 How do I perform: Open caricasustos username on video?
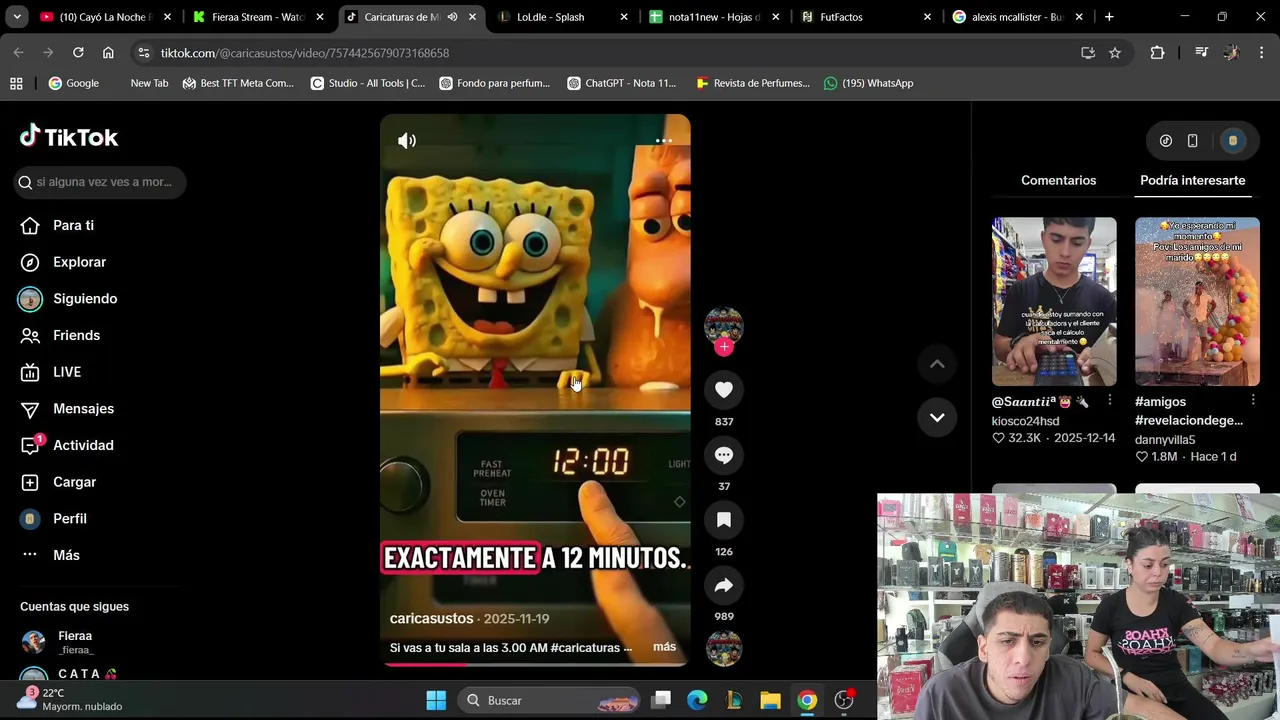tap(431, 618)
